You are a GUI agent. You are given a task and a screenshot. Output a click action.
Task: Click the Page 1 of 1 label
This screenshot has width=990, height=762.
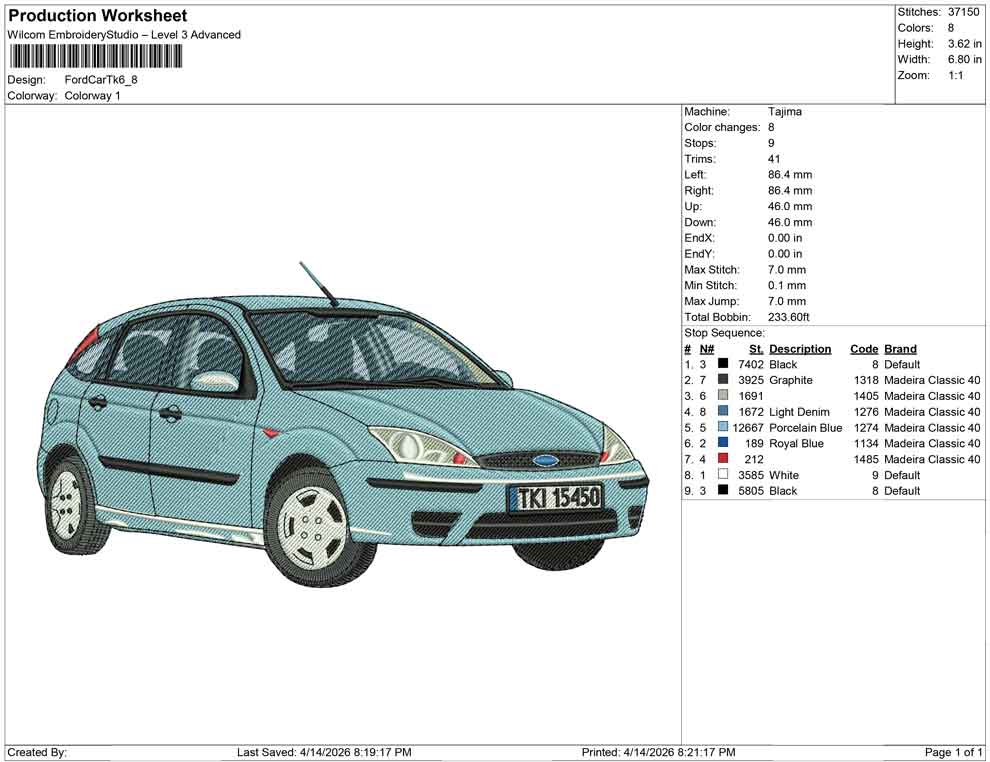coord(952,752)
